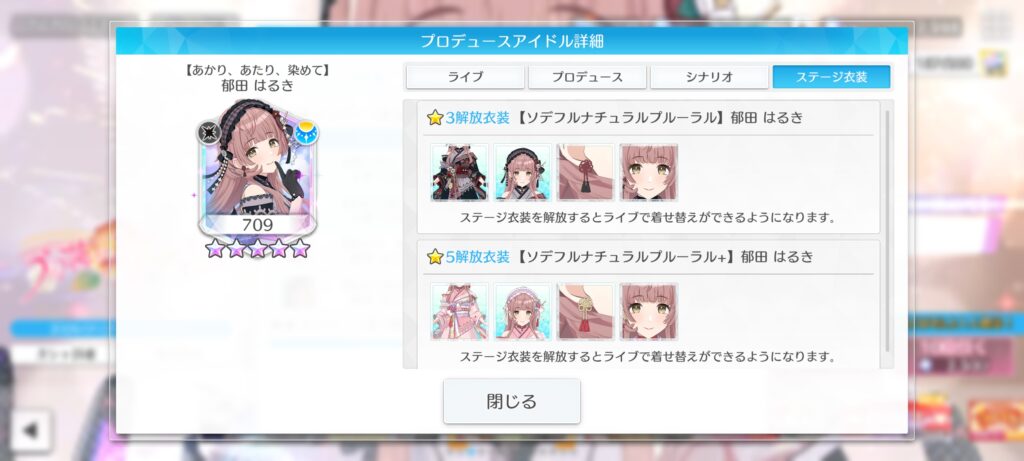Select the 5解放衣装 face makeup icon

(x=648, y=311)
